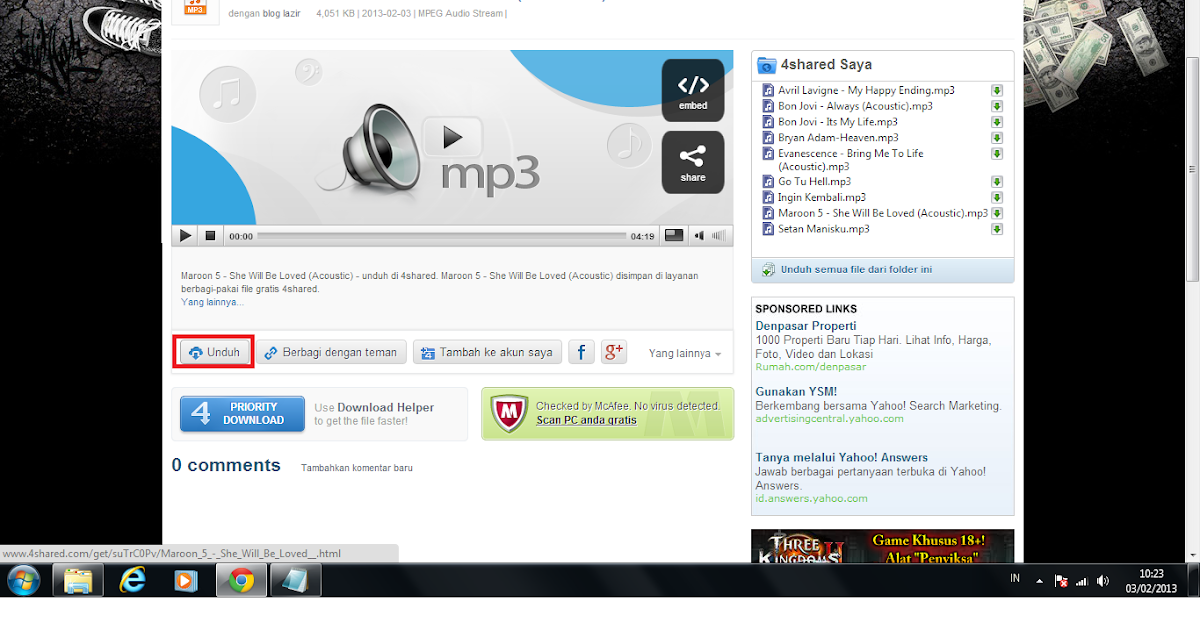The image size is (1200, 630).
Task: Download Bon Jovi - Its My Life.mp3 via green arrow
Action: pos(997,122)
